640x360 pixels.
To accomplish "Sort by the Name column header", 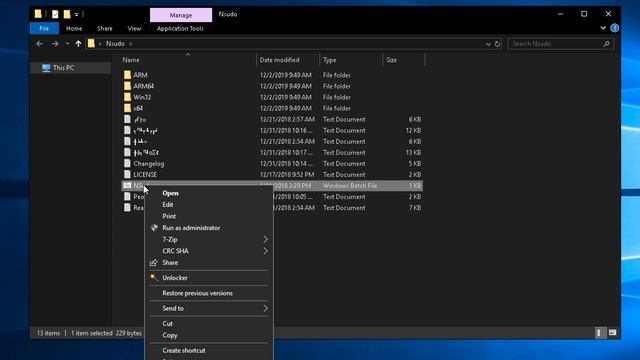I will 131,60.
